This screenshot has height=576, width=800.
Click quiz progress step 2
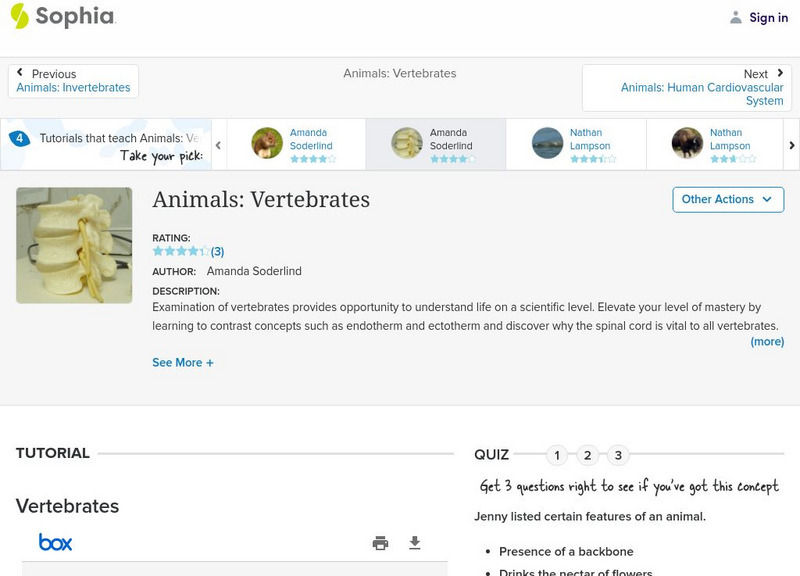588,454
